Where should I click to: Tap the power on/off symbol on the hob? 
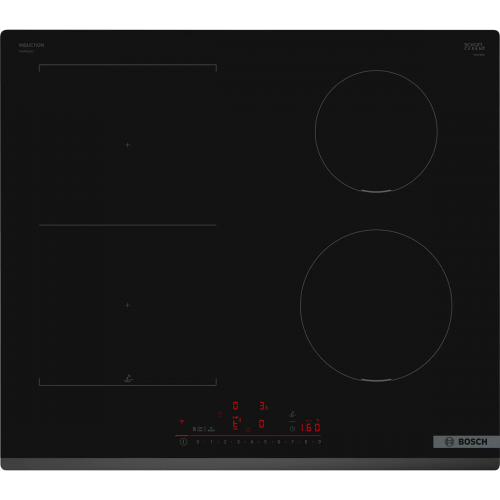click(x=183, y=442)
